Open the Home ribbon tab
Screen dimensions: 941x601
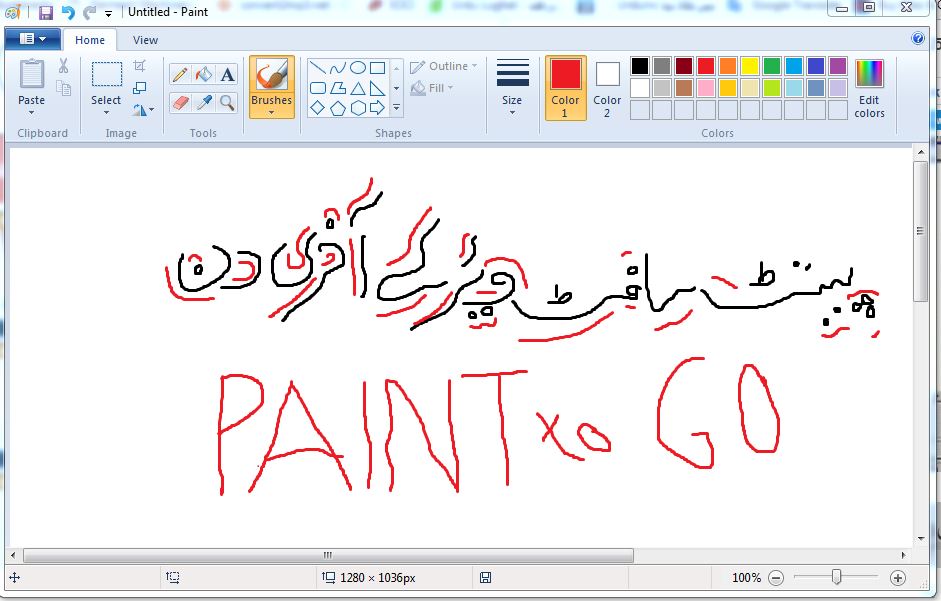pos(90,40)
